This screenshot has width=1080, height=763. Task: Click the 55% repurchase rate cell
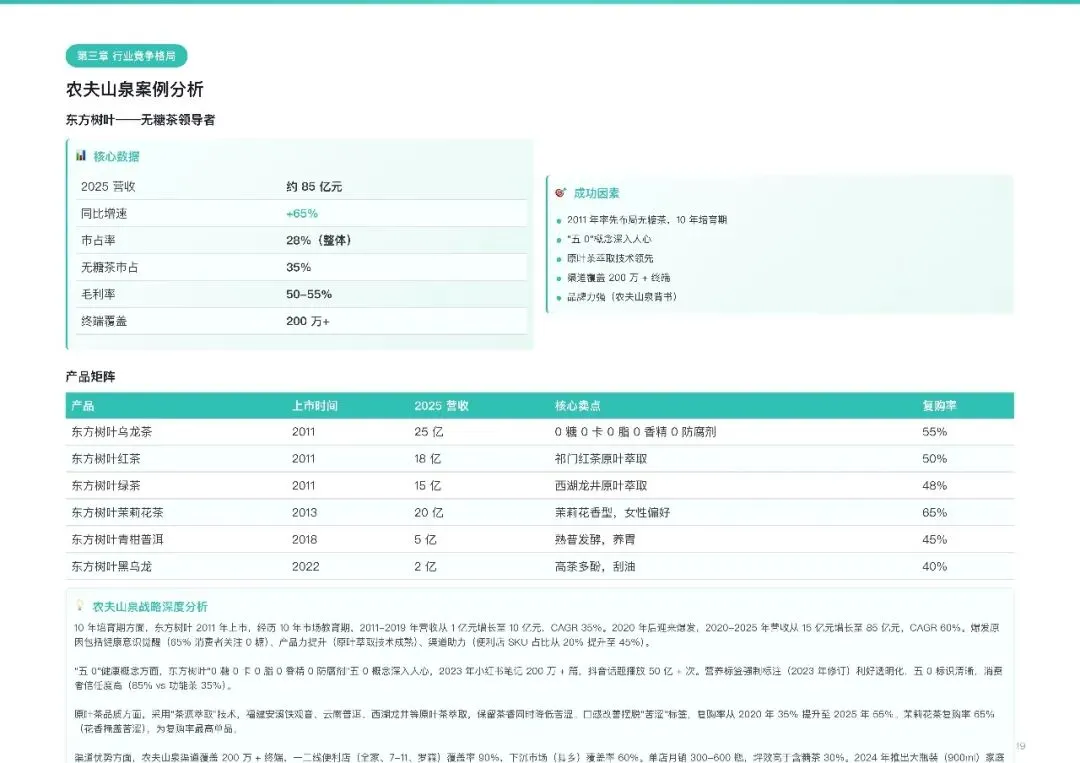click(x=935, y=432)
